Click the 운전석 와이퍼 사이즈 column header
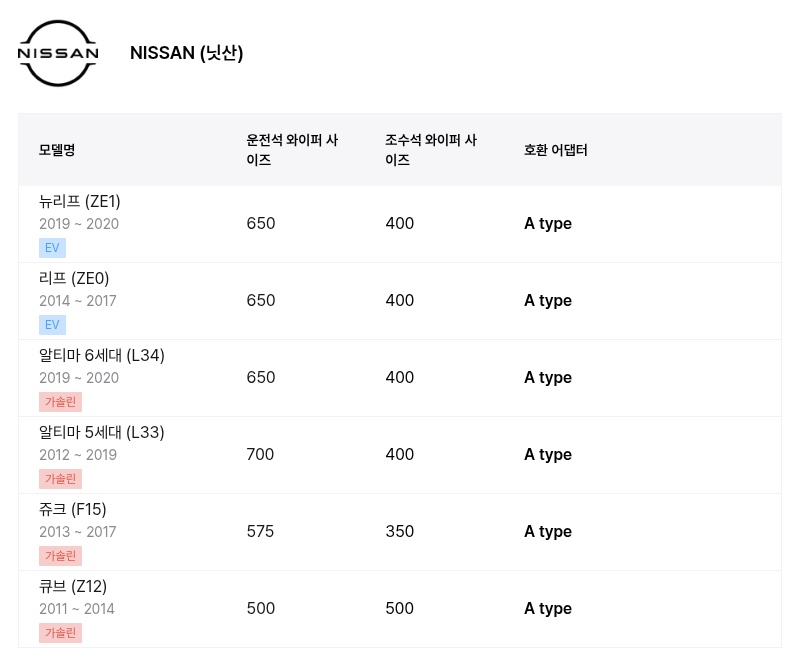This screenshot has width=800, height=661. point(292,150)
